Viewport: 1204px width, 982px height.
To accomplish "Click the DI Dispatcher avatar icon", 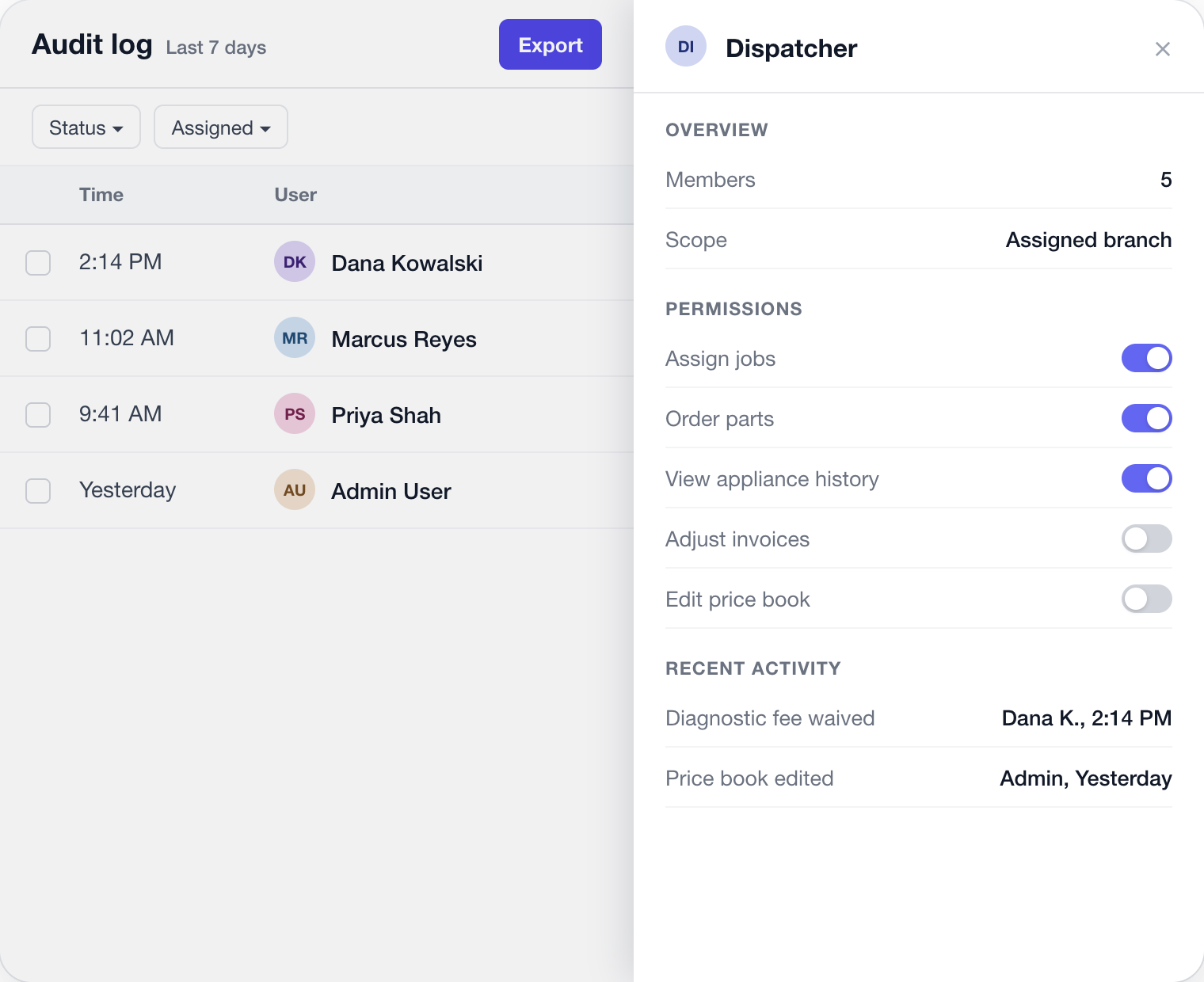I will click(x=686, y=47).
